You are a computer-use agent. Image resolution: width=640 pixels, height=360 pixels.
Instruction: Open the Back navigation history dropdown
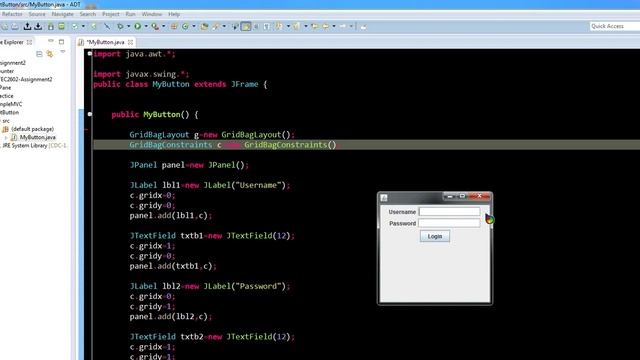point(334,26)
